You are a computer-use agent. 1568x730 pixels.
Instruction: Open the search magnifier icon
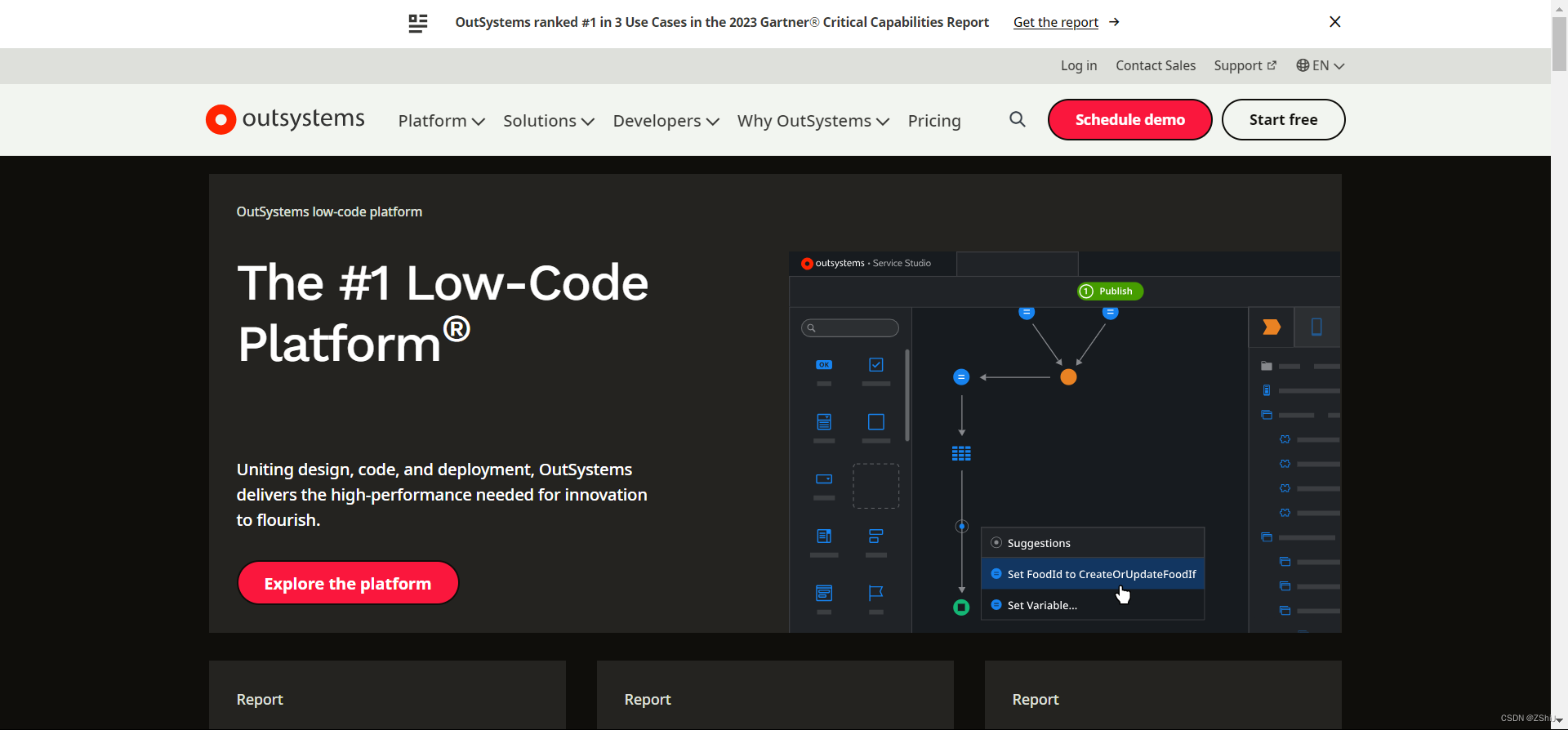coord(1017,119)
